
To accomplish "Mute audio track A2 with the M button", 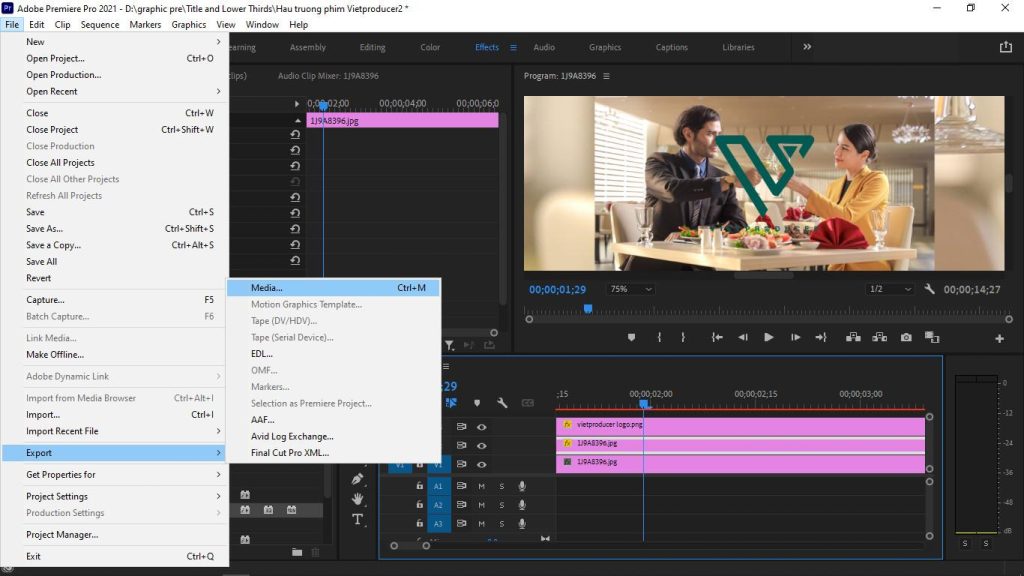I will click(482, 504).
